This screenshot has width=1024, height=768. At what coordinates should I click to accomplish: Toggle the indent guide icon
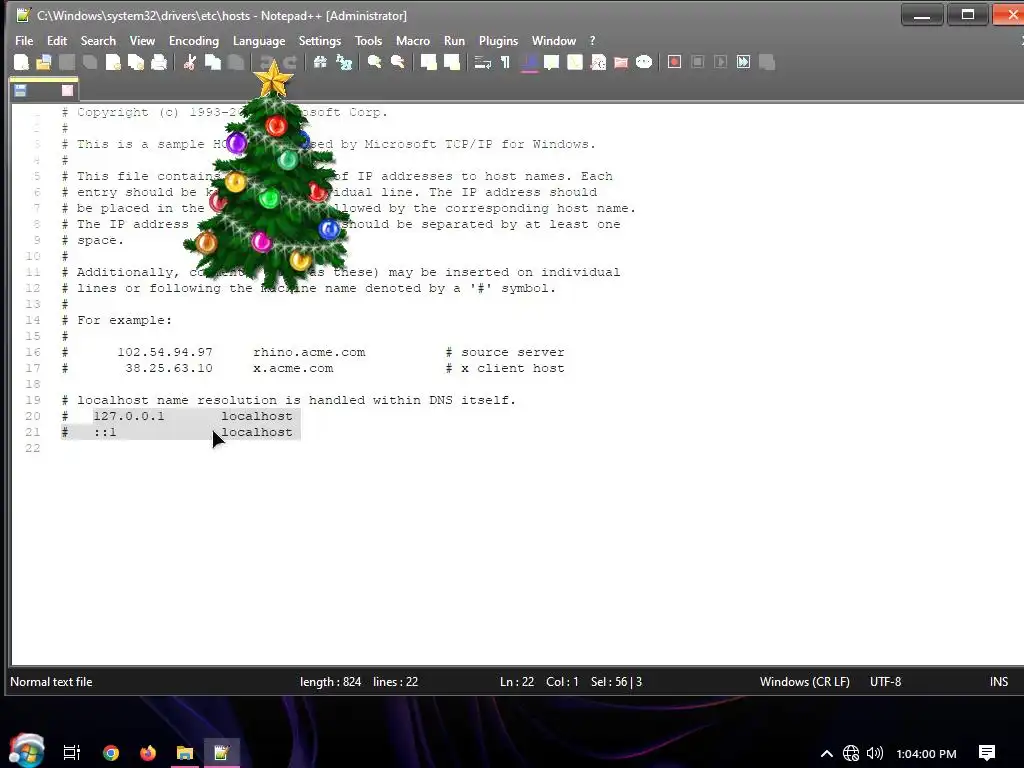click(529, 62)
